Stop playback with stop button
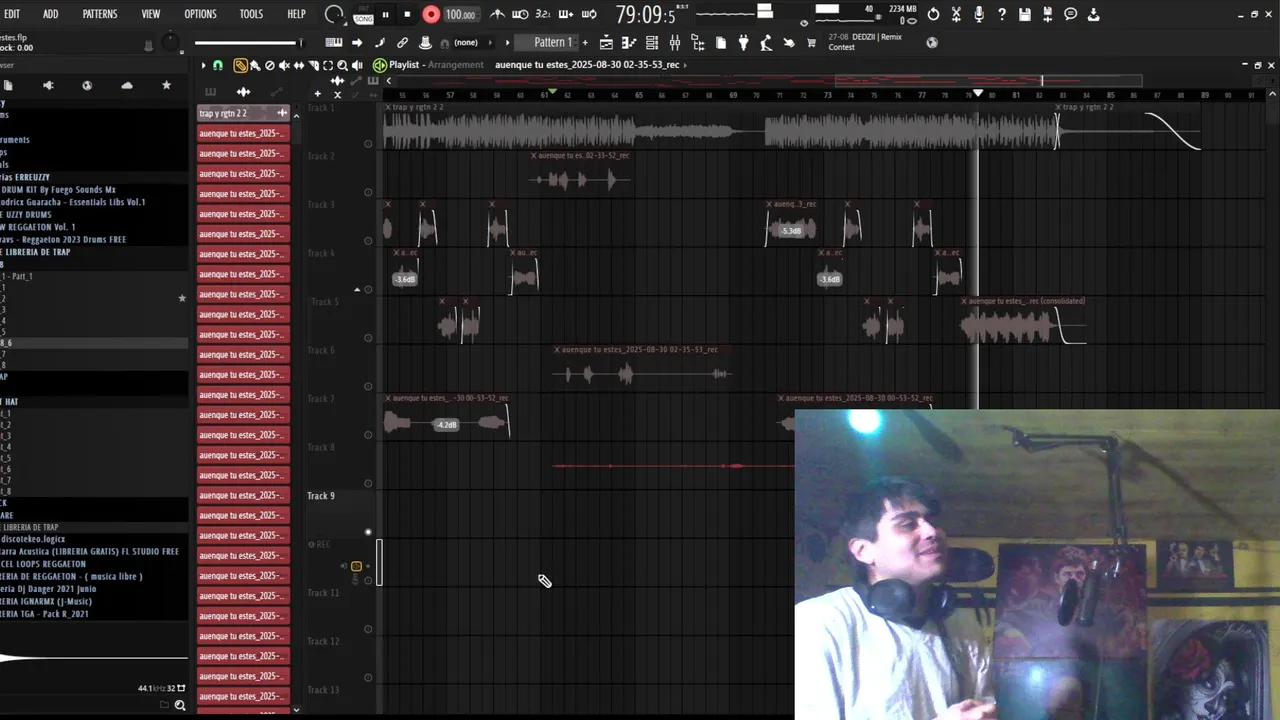Screen dimensions: 1280x720 407,14
